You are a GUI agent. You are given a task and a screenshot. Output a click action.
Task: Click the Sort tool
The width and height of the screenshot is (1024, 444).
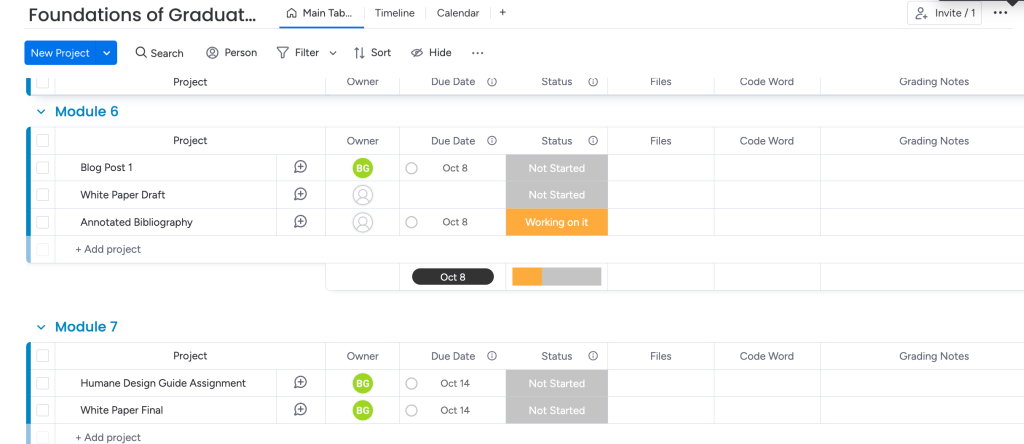pos(371,53)
